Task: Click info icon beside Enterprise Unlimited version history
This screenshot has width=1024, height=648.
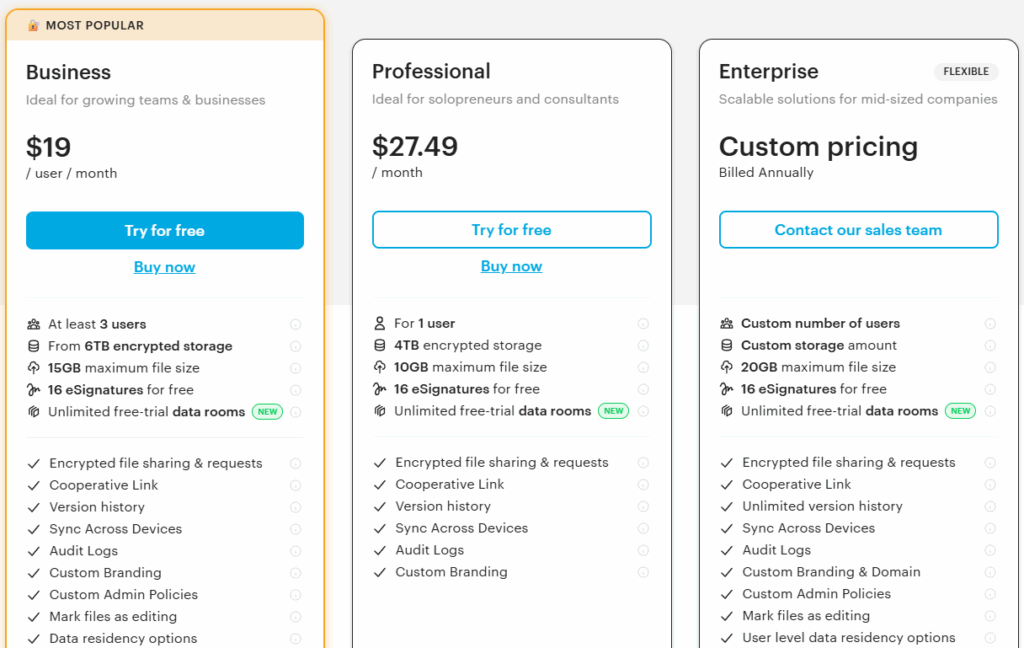Action: click(x=990, y=506)
